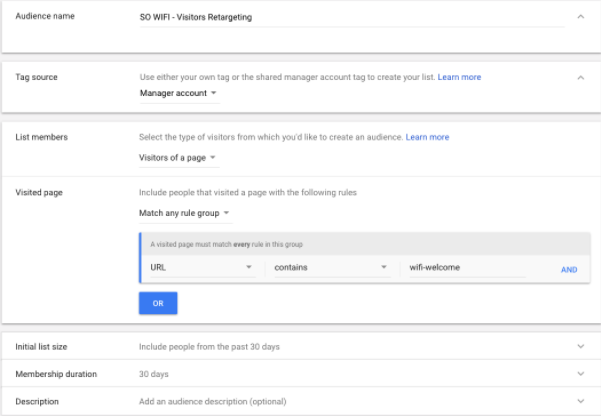Click the blue OR button
Screen dimensions: 601x416
(x=158, y=303)
